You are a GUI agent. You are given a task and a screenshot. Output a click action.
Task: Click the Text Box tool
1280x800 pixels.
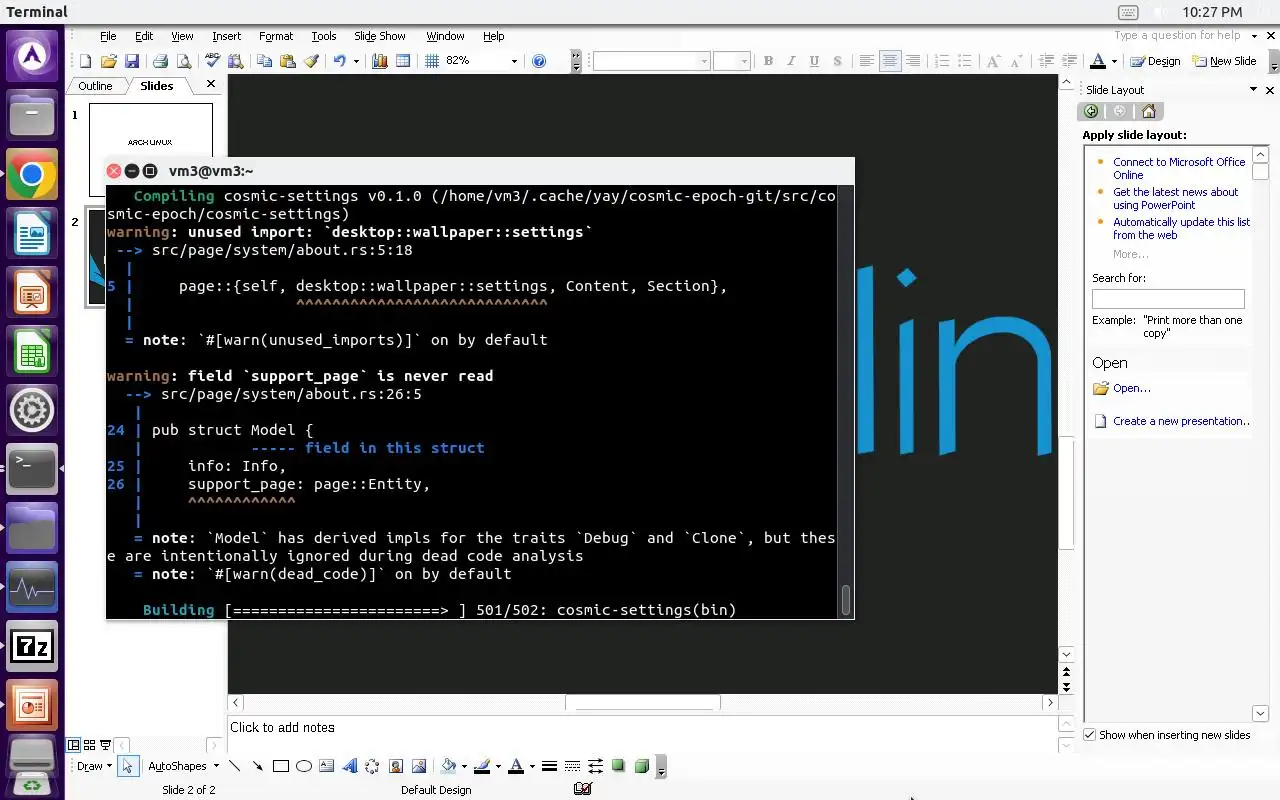(326, 766)
